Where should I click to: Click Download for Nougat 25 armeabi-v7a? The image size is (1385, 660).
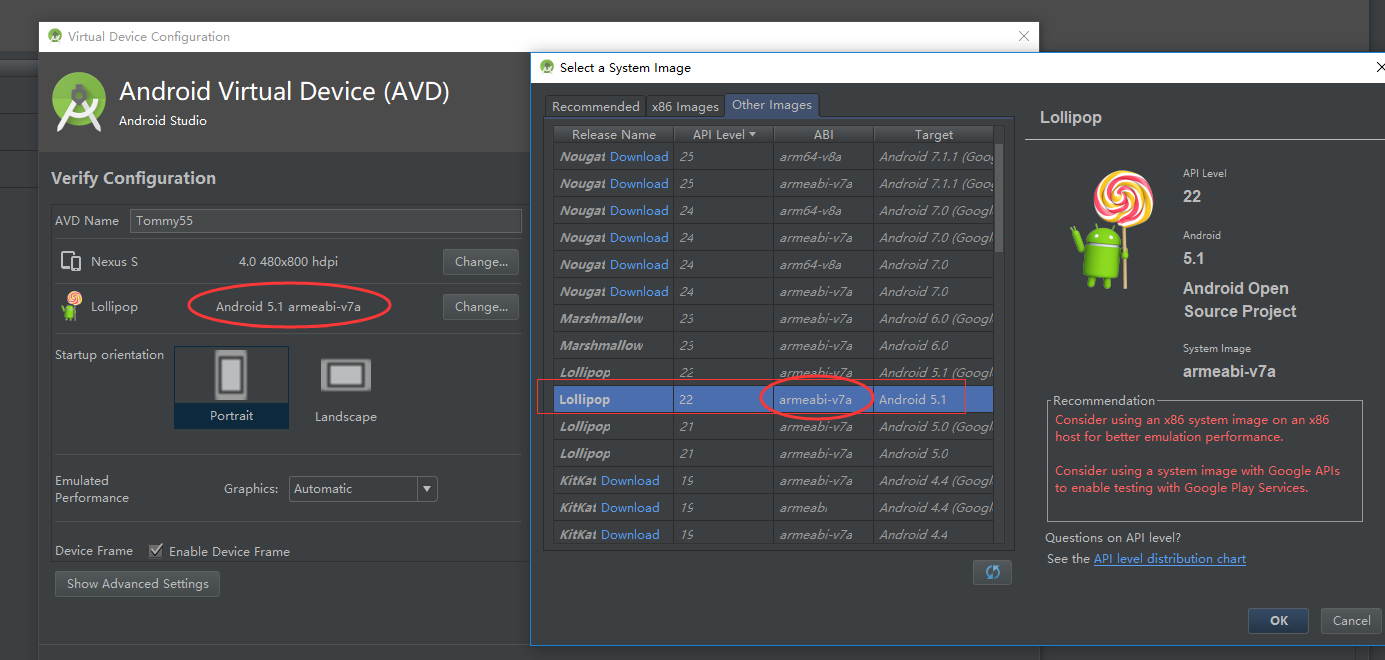coord(639,184)
